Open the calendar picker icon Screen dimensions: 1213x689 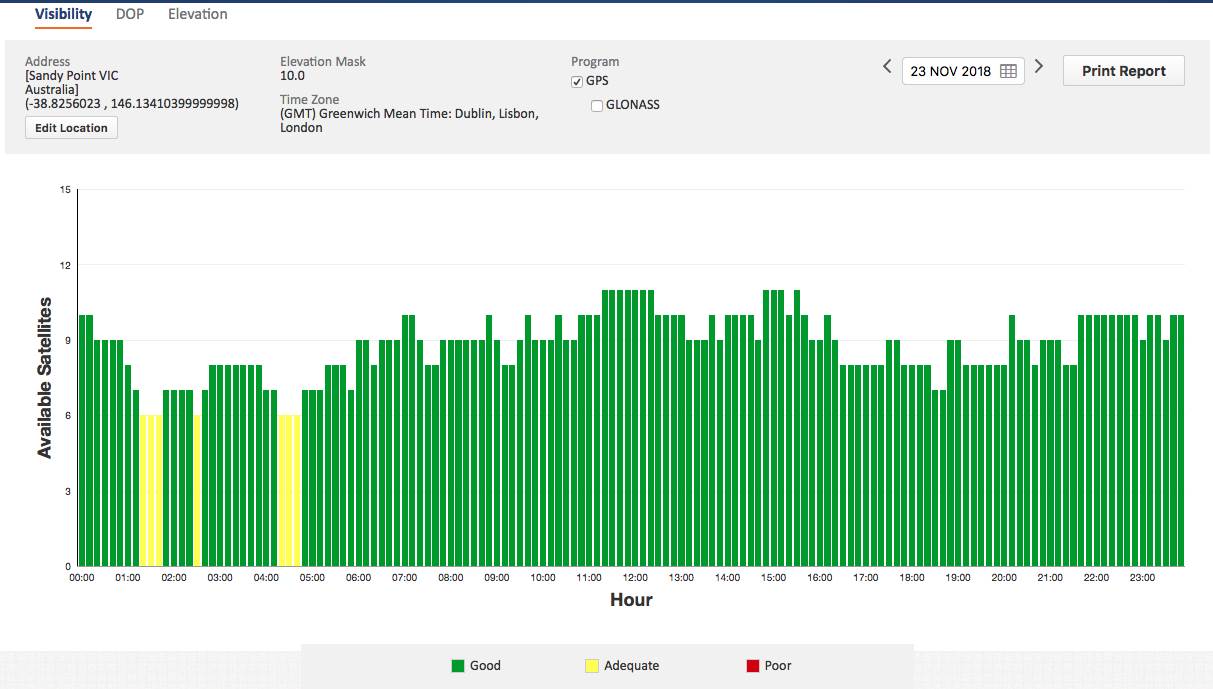point(1008,71)
